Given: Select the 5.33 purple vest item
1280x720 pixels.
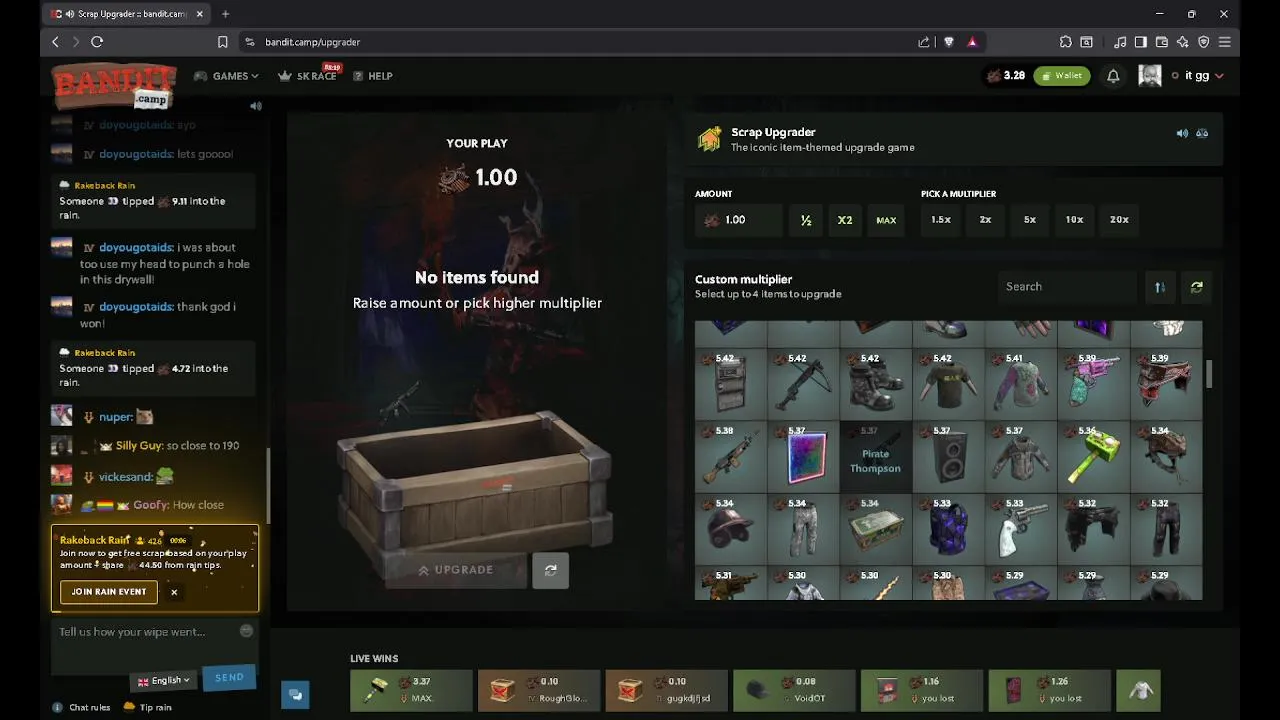Looking at the screenshot, I should pos(948,529).
